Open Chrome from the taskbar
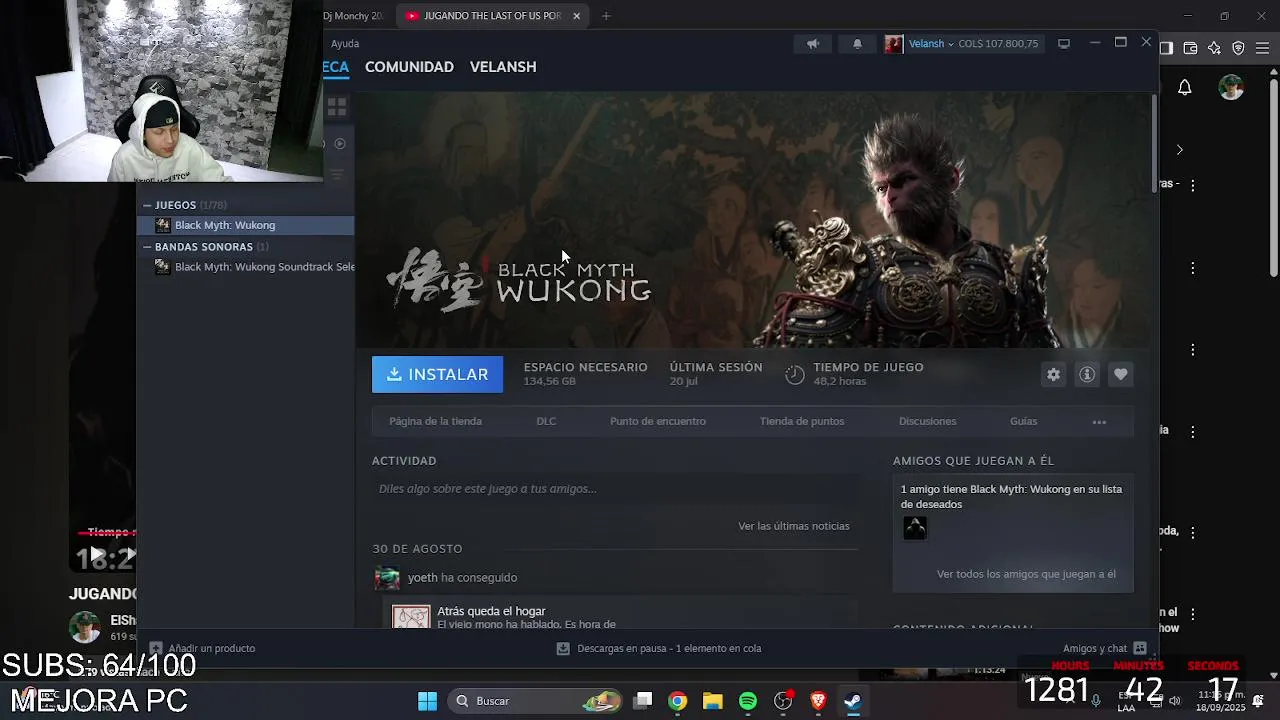This screenshot has width=1280, height=720. 678,701
